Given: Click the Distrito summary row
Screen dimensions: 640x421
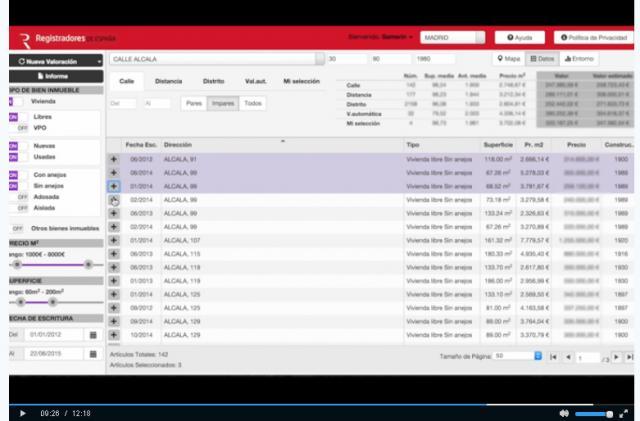Looking at the screenshot, I should click(x=486, y=104).
